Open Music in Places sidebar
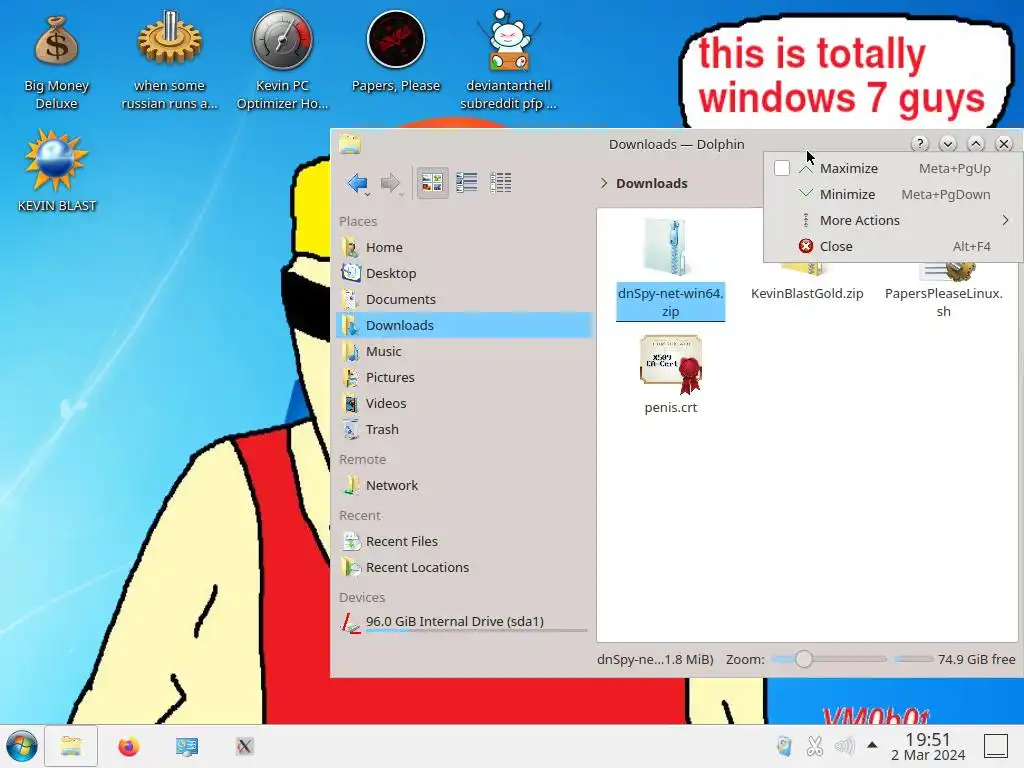 click(464, 351)
